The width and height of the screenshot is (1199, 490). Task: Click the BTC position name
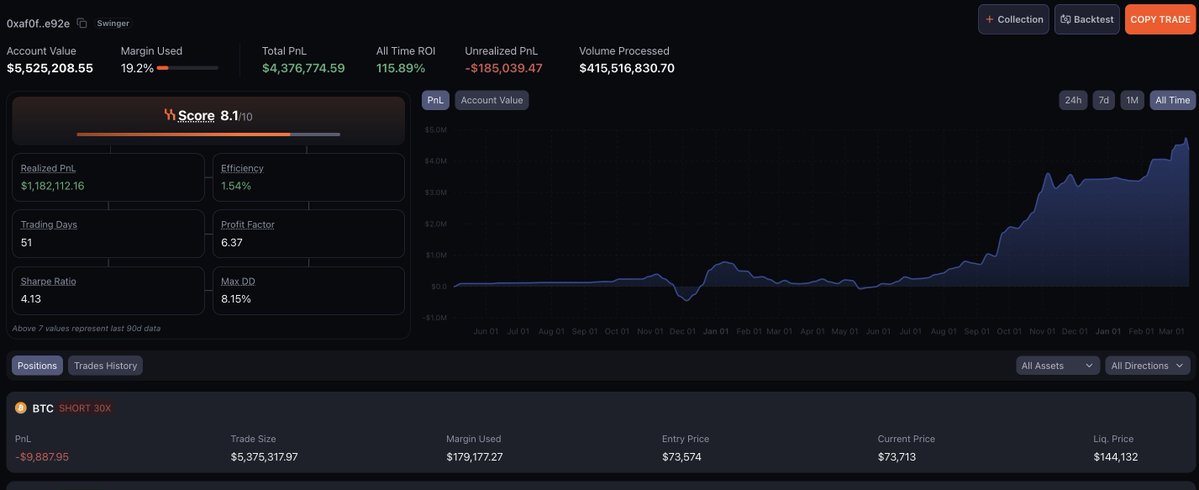tap(43, 408)
